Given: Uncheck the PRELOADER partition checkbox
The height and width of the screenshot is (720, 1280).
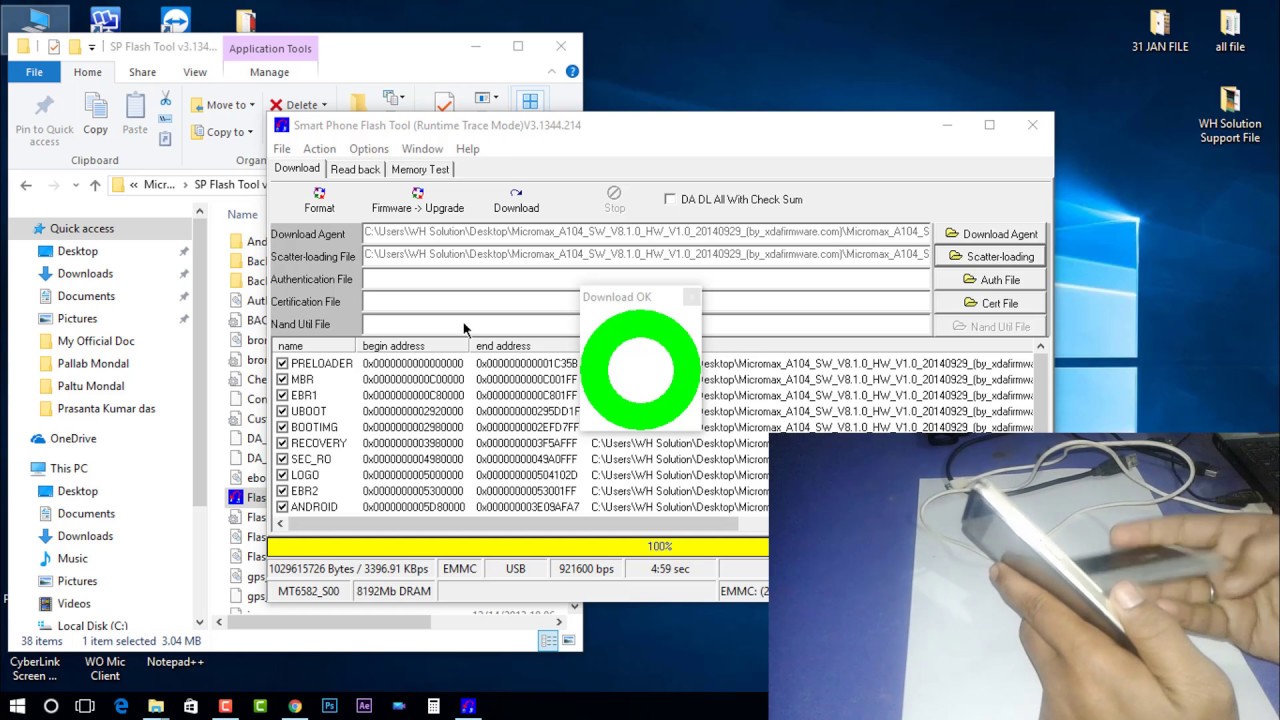Looking at the screenshot, I should [282, 363].
